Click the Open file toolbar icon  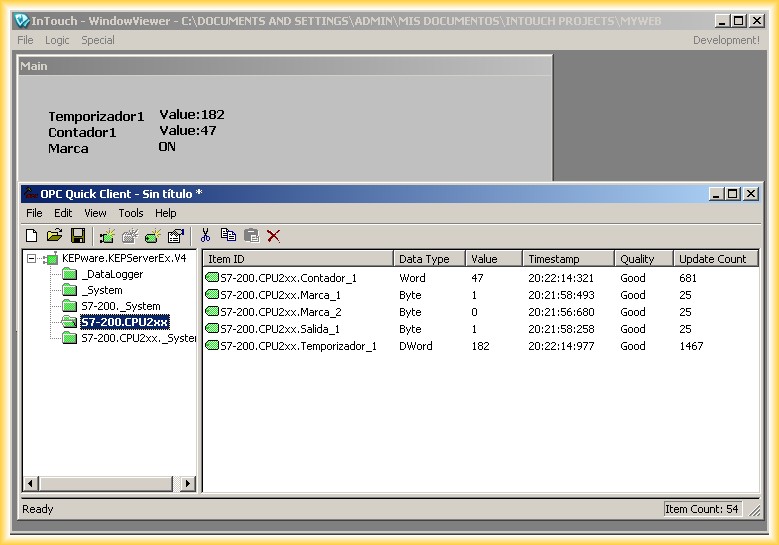55,236
